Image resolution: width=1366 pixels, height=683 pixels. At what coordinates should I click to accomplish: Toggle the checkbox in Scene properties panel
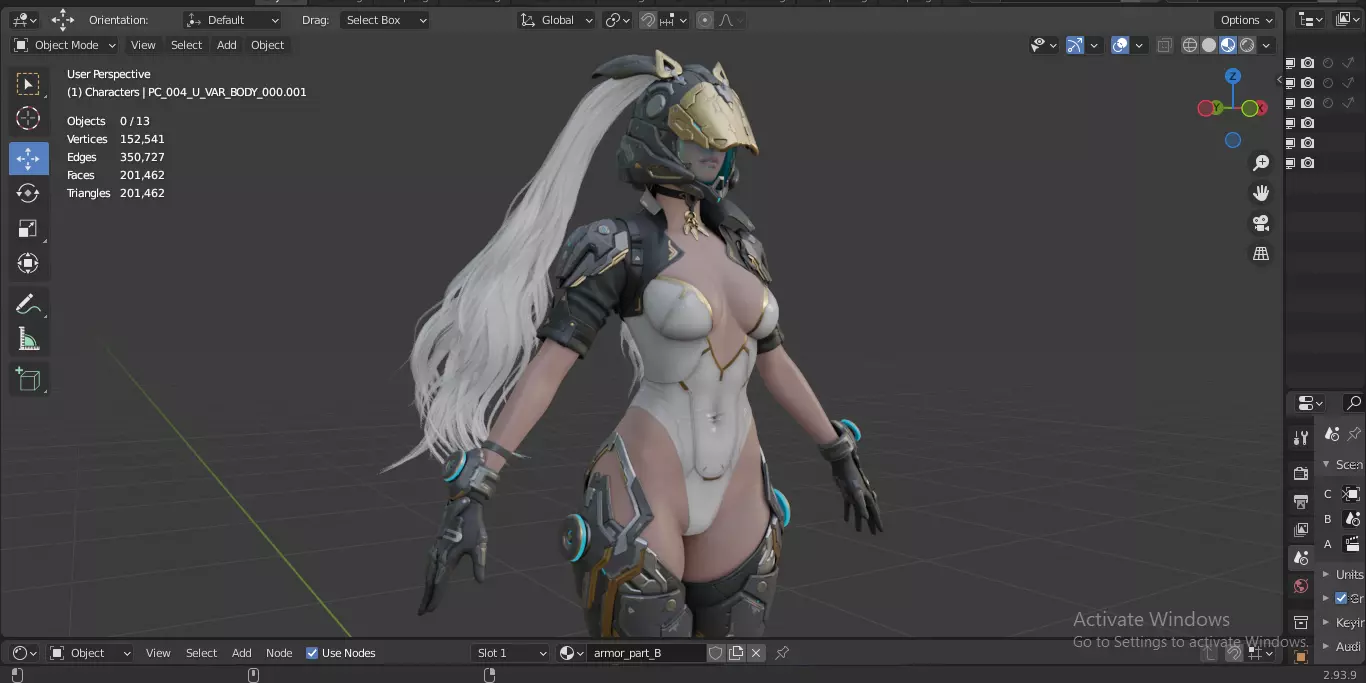pyautogui.click(x=1341, y=598)
